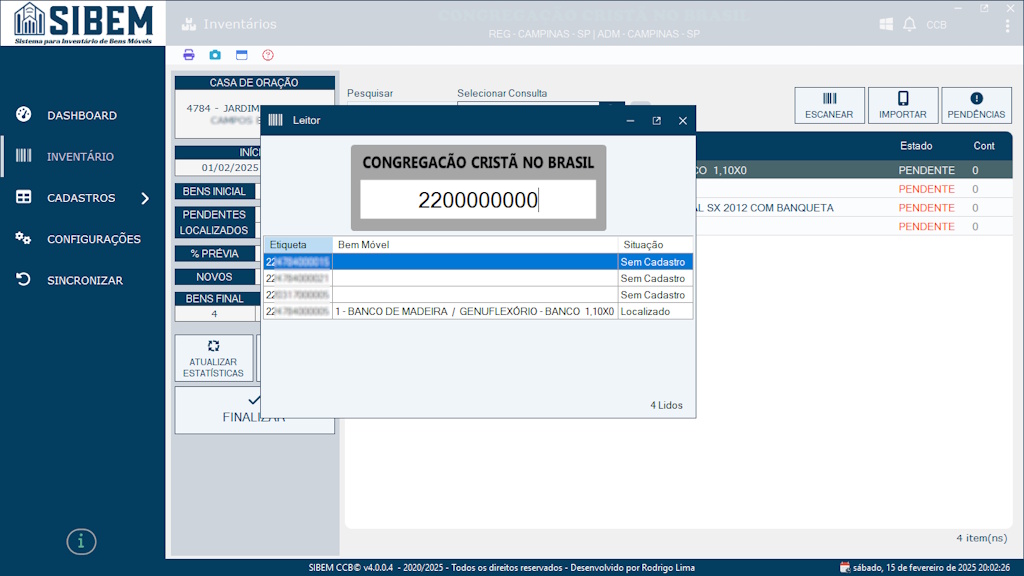
Task: Click the camera screenshot icon
Action: coord(215,55)
